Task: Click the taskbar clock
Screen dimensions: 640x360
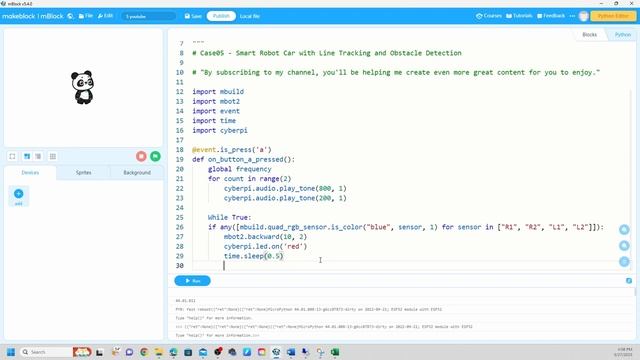Action: [x=623, y=352]
